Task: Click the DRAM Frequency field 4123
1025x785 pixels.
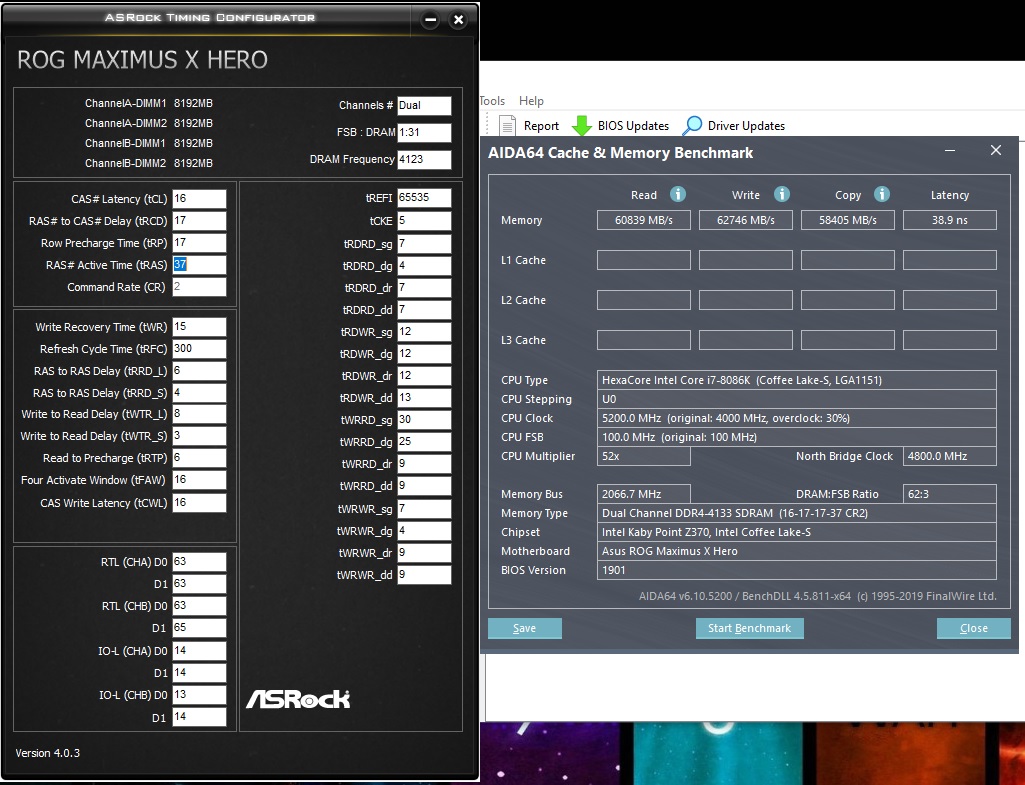Action: (424, 159)
